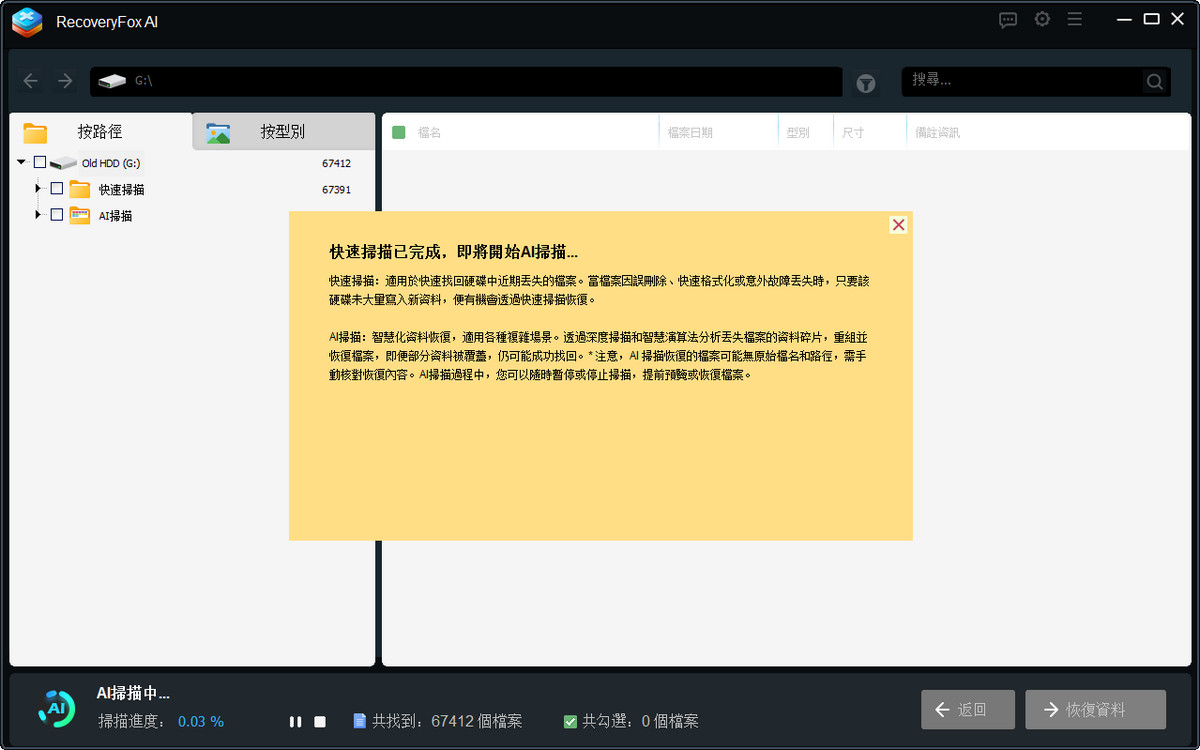Expand the AI掃描 tree node
Screen dimensions: 1200x750
click(38, 214)
